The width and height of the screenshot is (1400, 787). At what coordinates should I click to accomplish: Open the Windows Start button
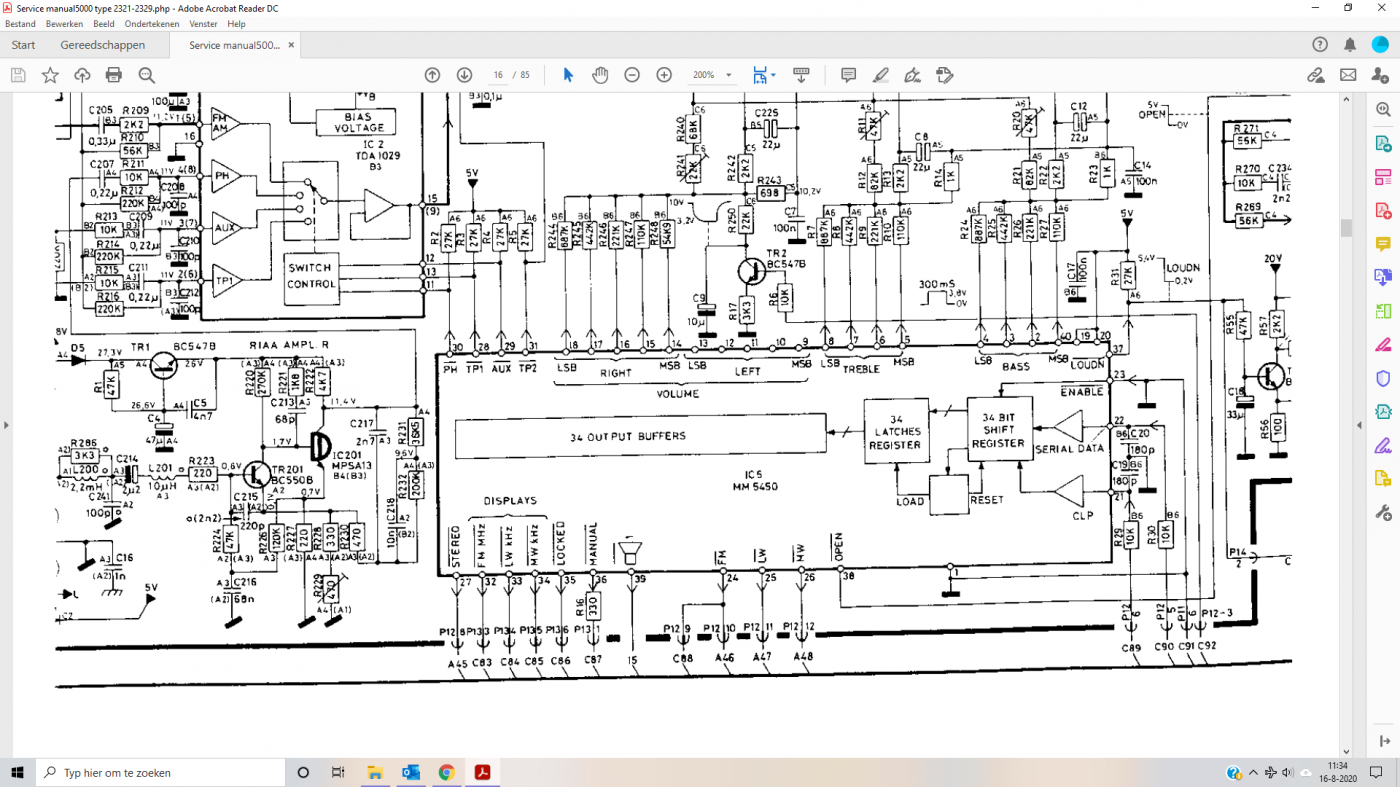18,772
